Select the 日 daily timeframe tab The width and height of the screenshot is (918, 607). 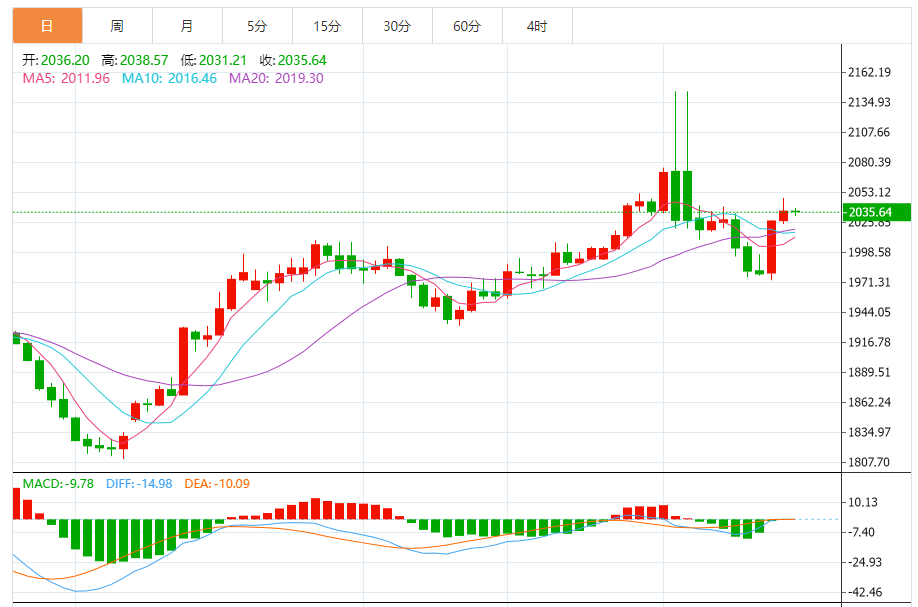click(x=47, y=26)
